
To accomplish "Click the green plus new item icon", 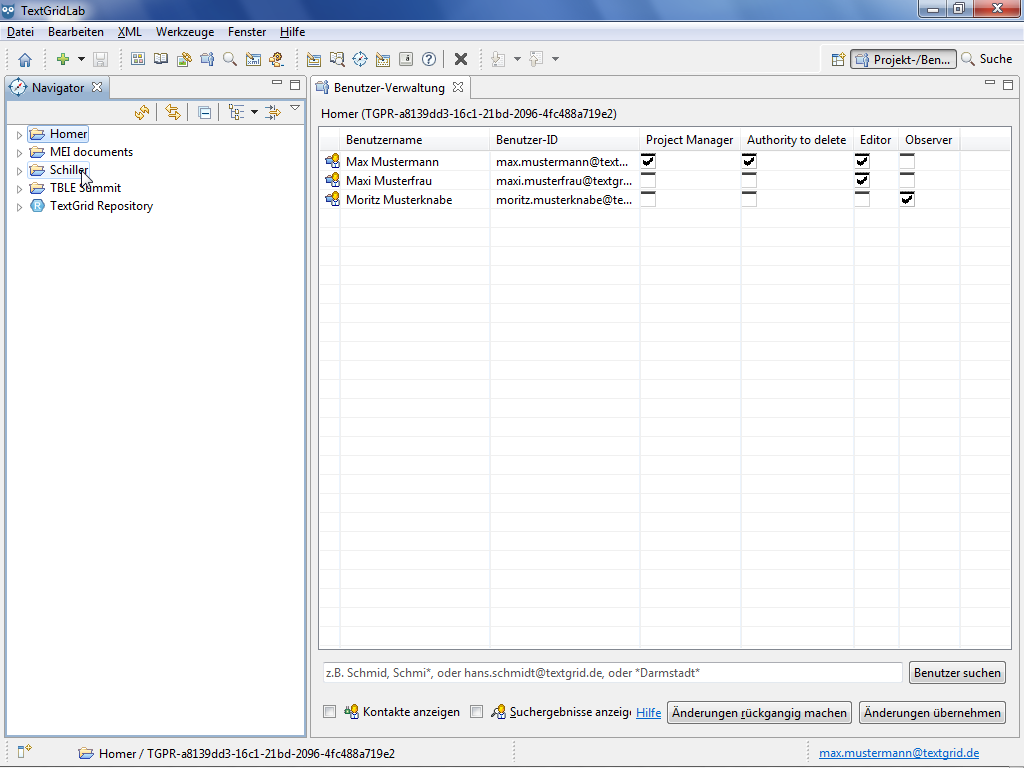I will tap(63, 60).
